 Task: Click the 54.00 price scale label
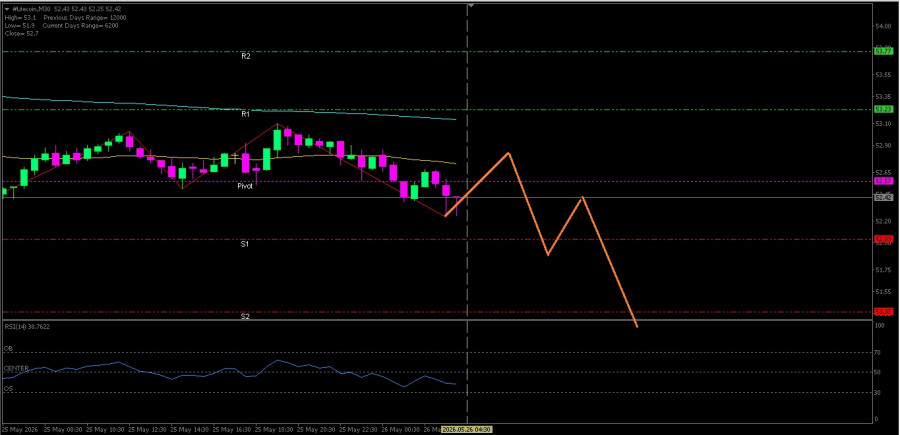pos(883,26)
